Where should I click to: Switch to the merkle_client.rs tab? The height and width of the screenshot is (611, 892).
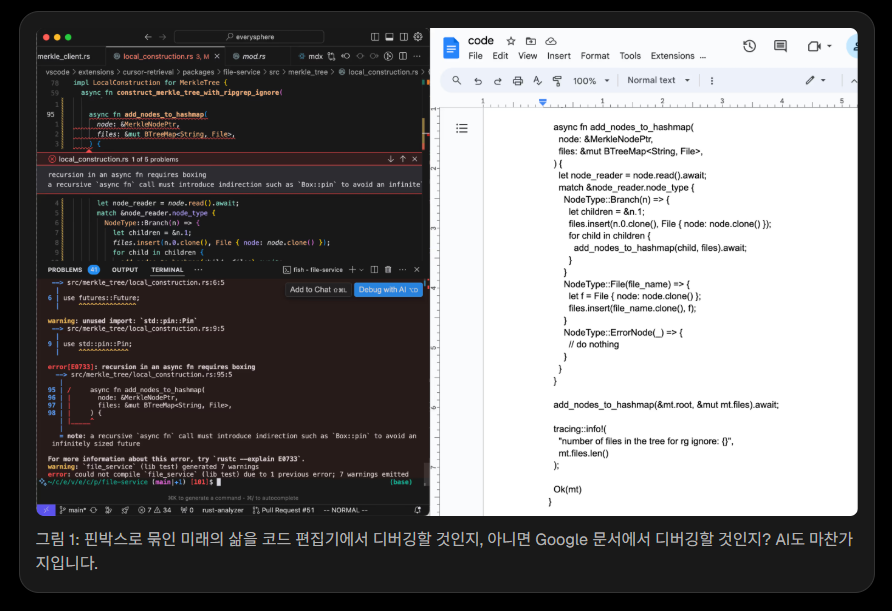pos(64,56)
